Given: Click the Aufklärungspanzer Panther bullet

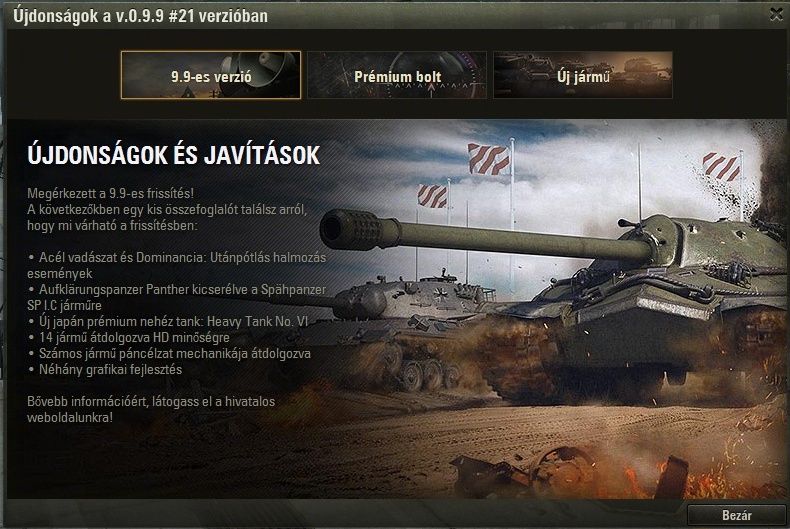Looking at the screenshot, I should click(177, 297).
